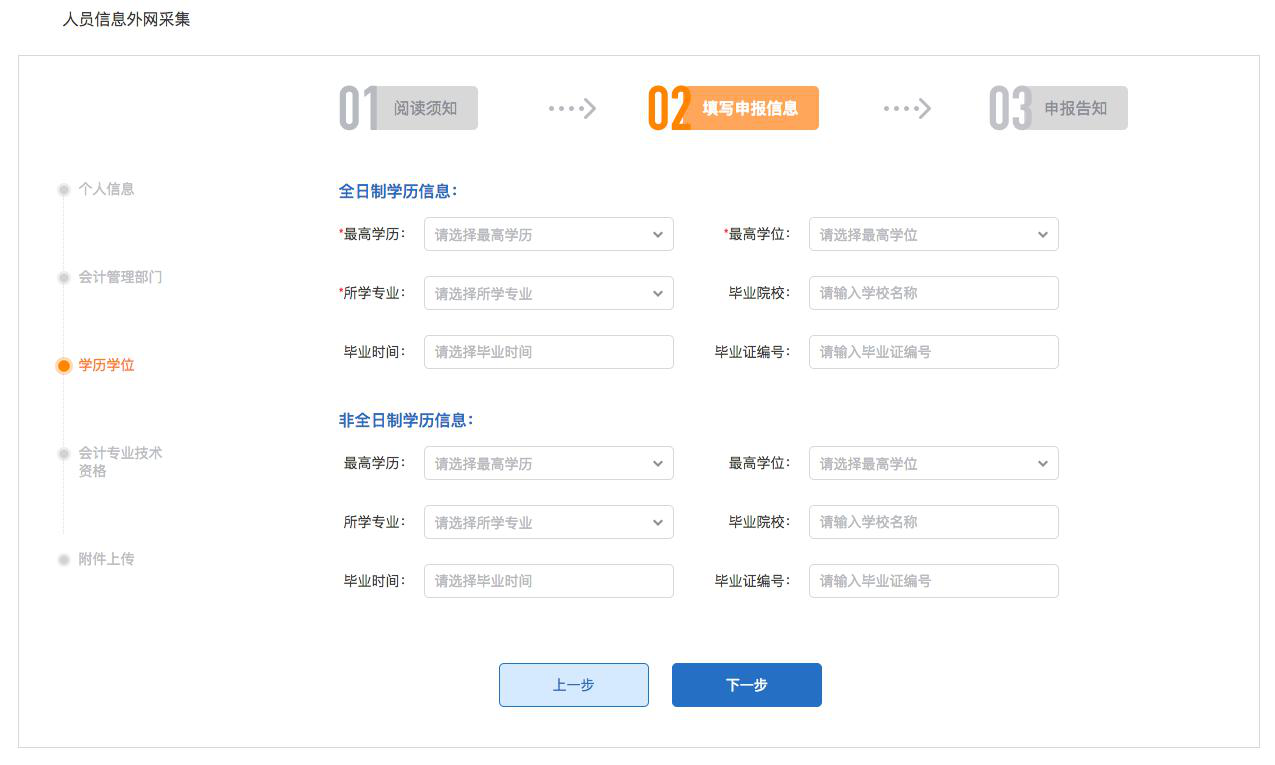The image size is (1275, 765).
Task: Expand the full-time 所学专业 dropdown
Action: (548, 293)
